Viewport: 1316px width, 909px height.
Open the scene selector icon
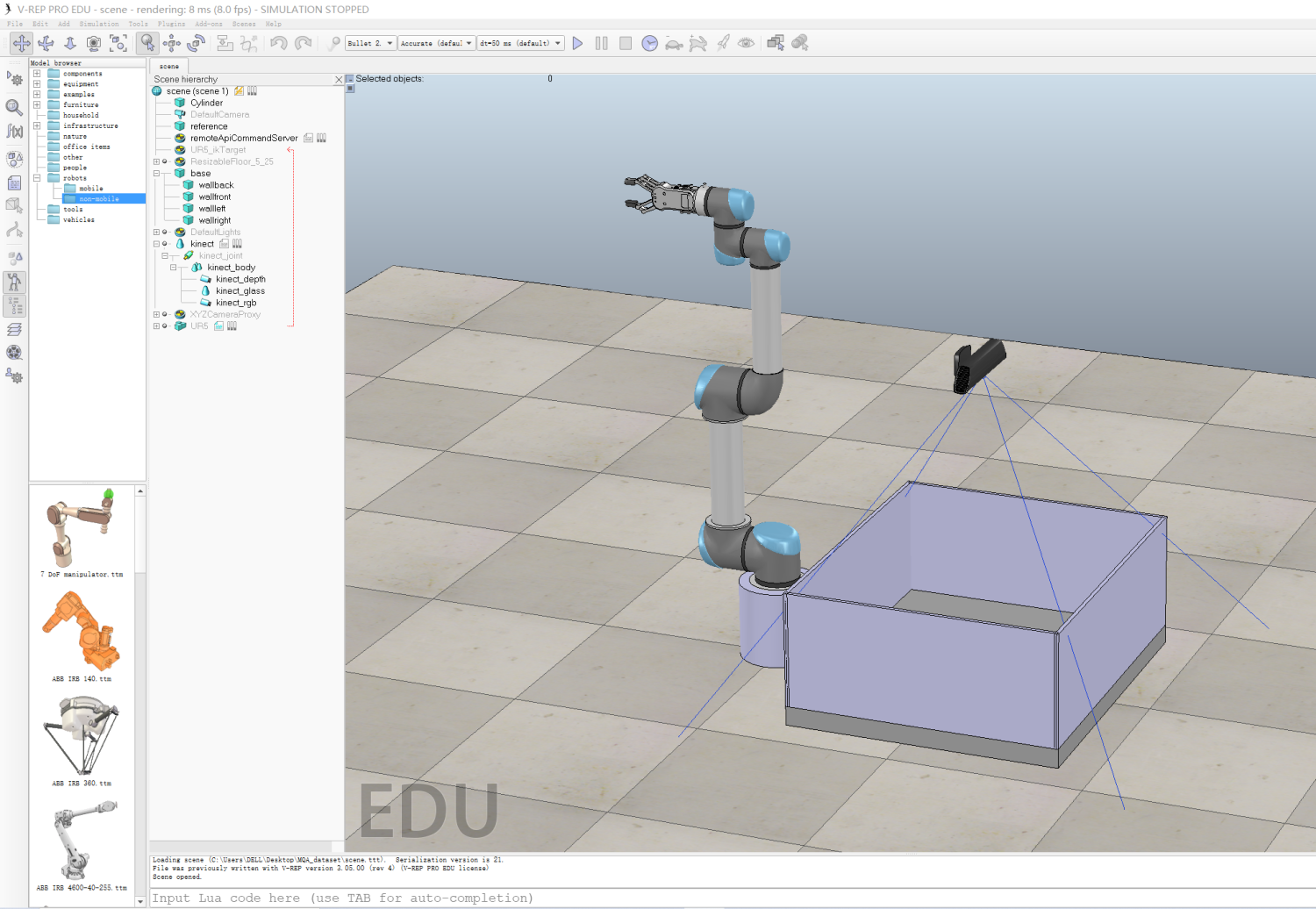tap(800, 43)
